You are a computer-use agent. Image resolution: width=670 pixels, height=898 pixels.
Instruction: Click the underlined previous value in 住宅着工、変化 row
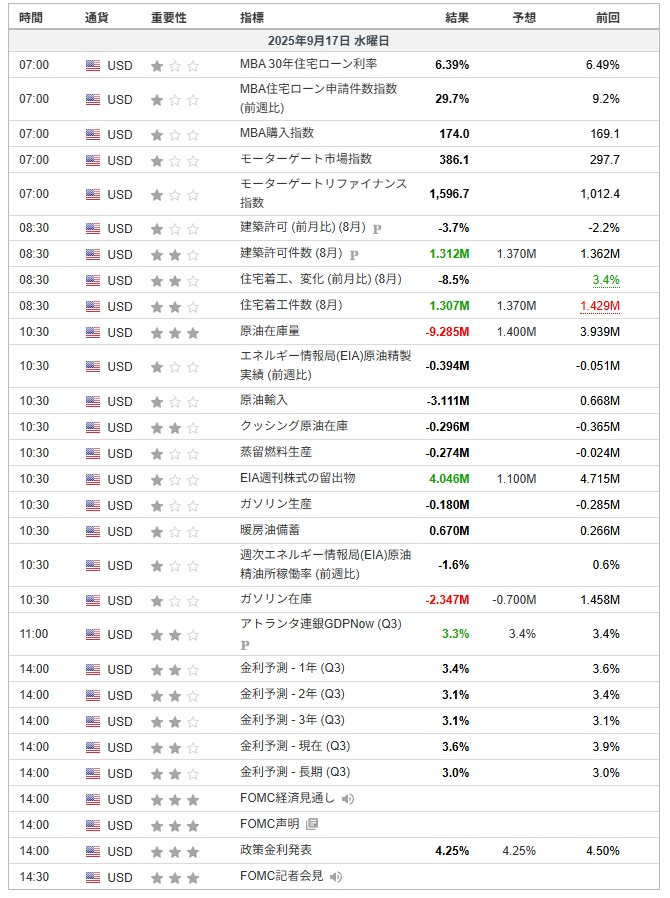606,280
